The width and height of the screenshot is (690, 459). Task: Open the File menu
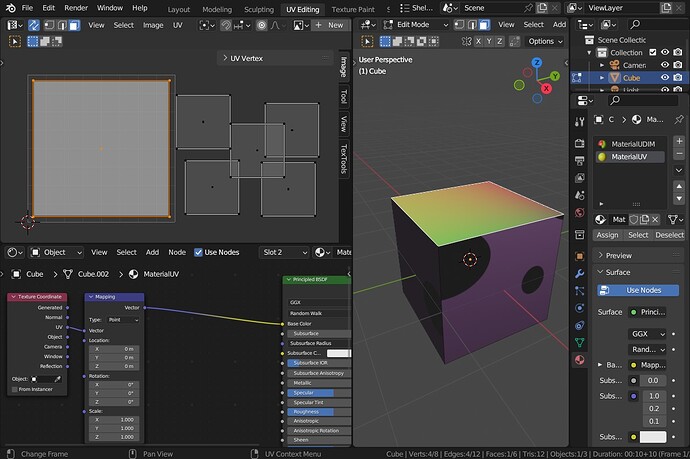[27, 8]
